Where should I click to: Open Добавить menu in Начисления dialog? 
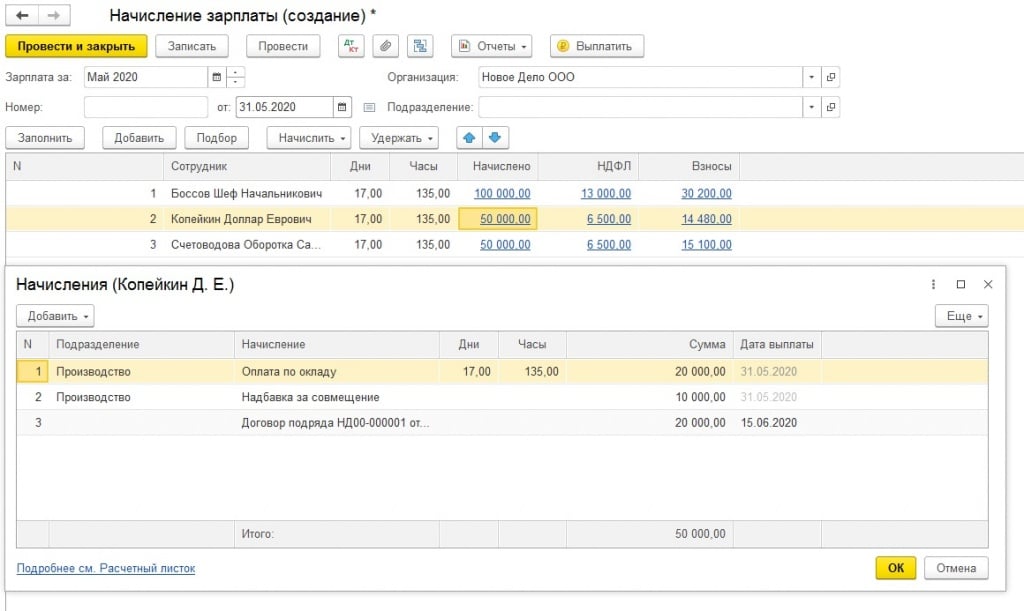tap(55, 316)
